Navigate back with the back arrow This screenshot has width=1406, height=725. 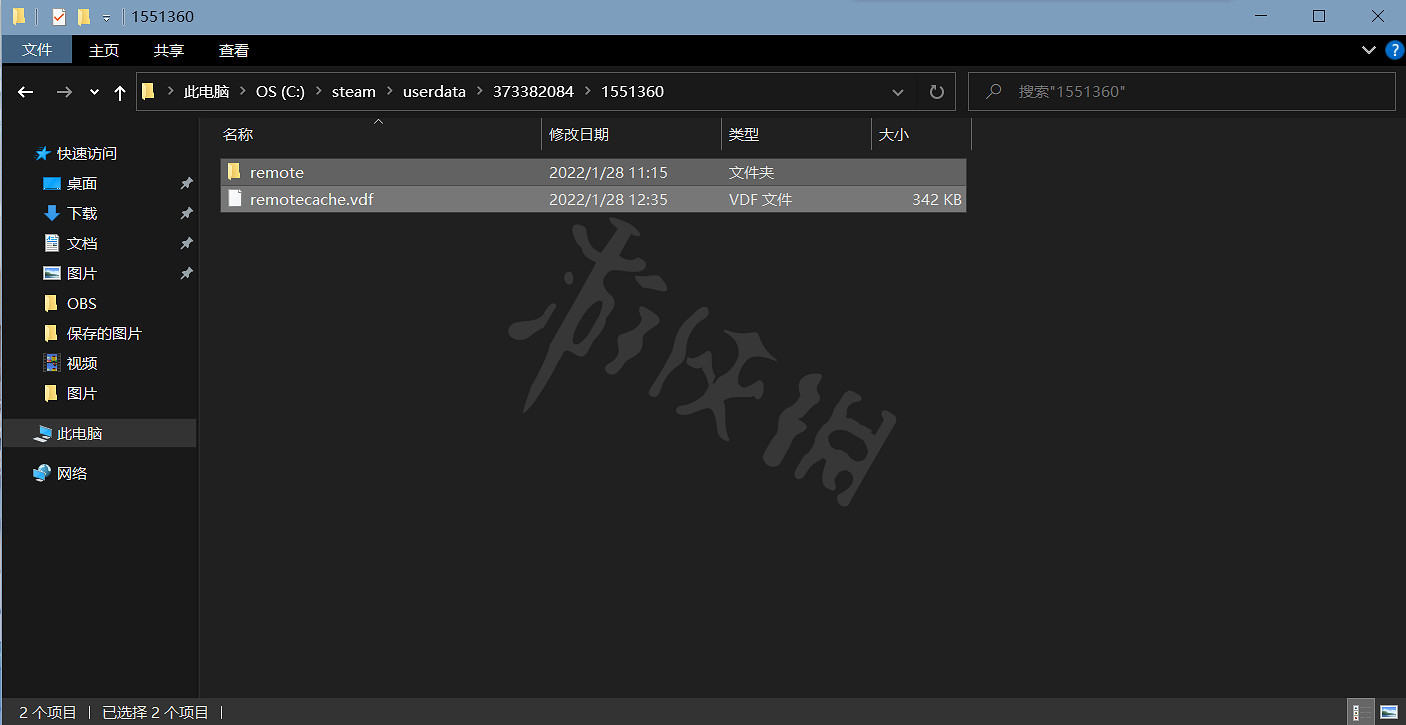pos(25,91)
